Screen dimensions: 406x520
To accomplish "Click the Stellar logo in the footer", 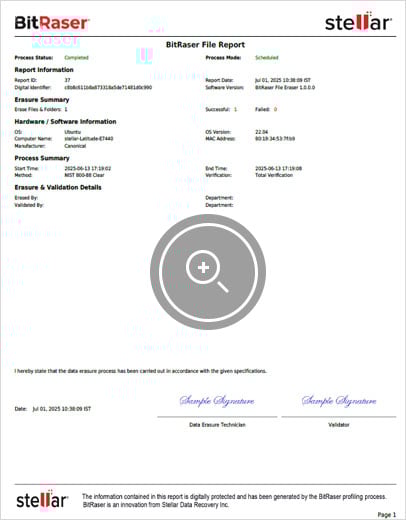I will (x=42, y=499).
